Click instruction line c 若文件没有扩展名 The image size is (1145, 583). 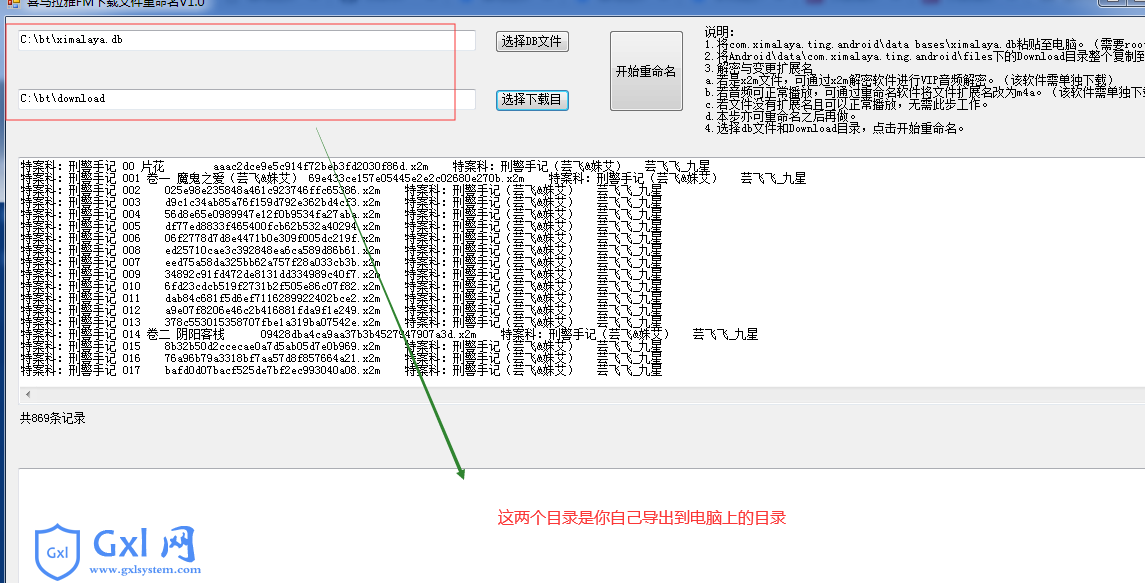pyautogui.click(x=847, y=104)
